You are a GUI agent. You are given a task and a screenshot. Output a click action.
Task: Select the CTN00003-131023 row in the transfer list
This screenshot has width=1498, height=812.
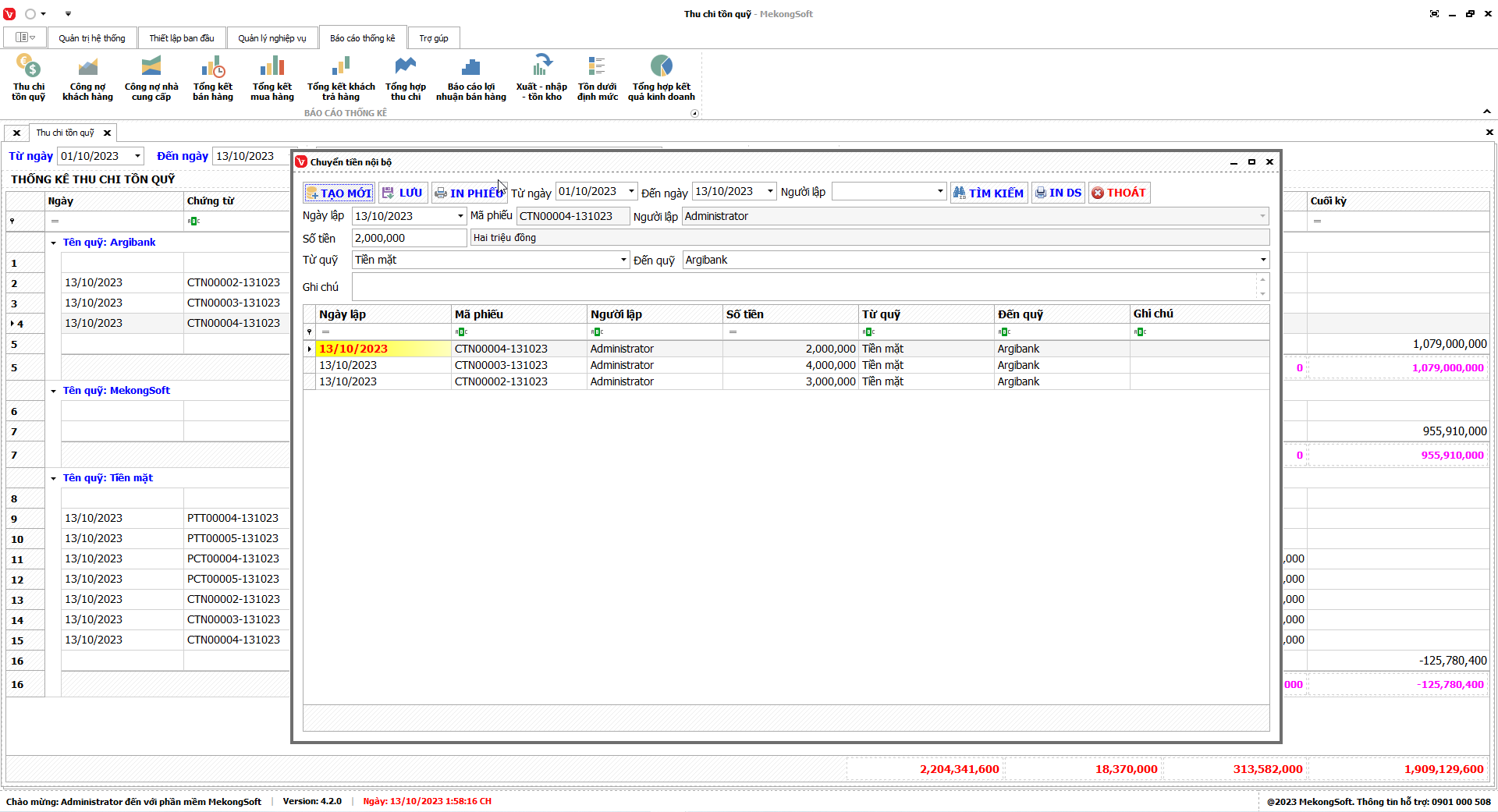click(501, 365)
